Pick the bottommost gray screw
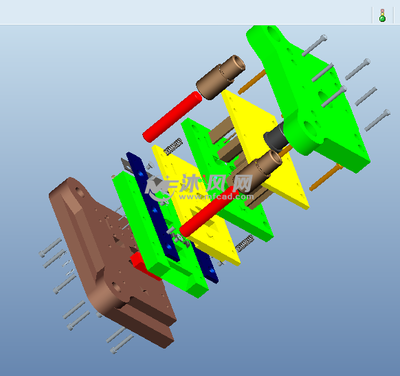 click(x=122, y=344)
